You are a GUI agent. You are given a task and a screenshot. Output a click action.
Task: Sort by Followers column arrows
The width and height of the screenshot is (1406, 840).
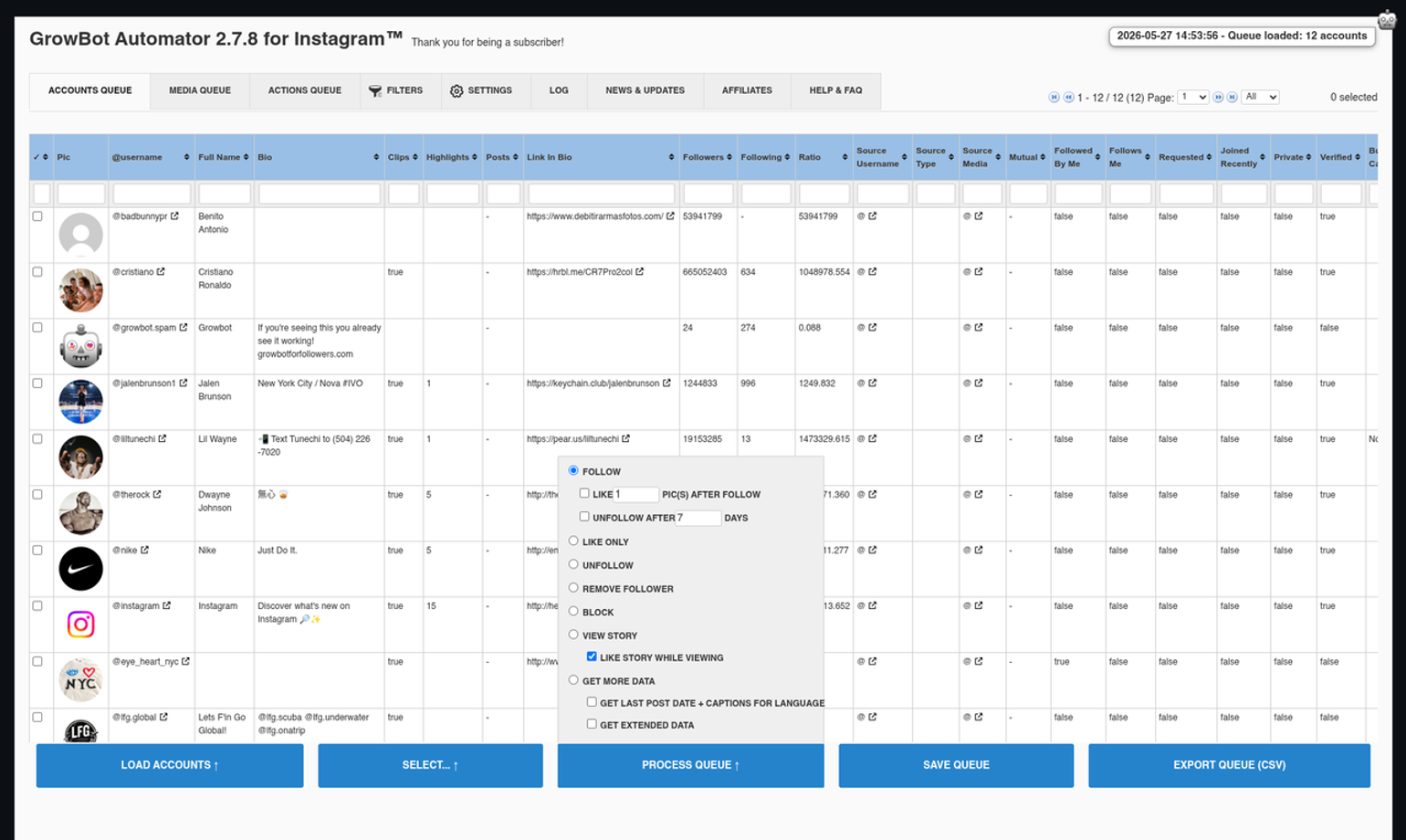point(729,157)
